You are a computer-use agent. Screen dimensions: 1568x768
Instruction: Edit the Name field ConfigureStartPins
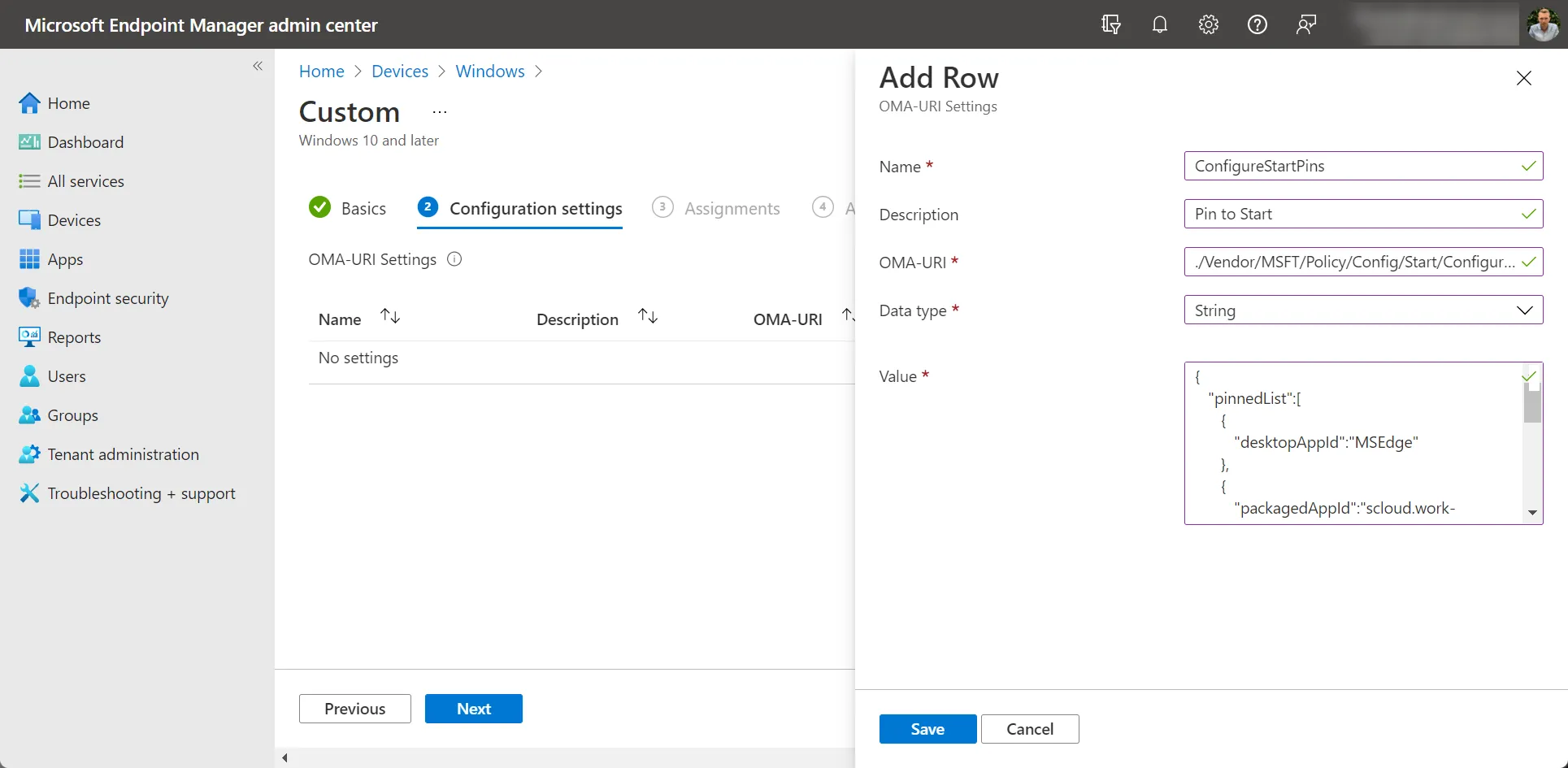pyautogui.click(x=1364, y=166)
